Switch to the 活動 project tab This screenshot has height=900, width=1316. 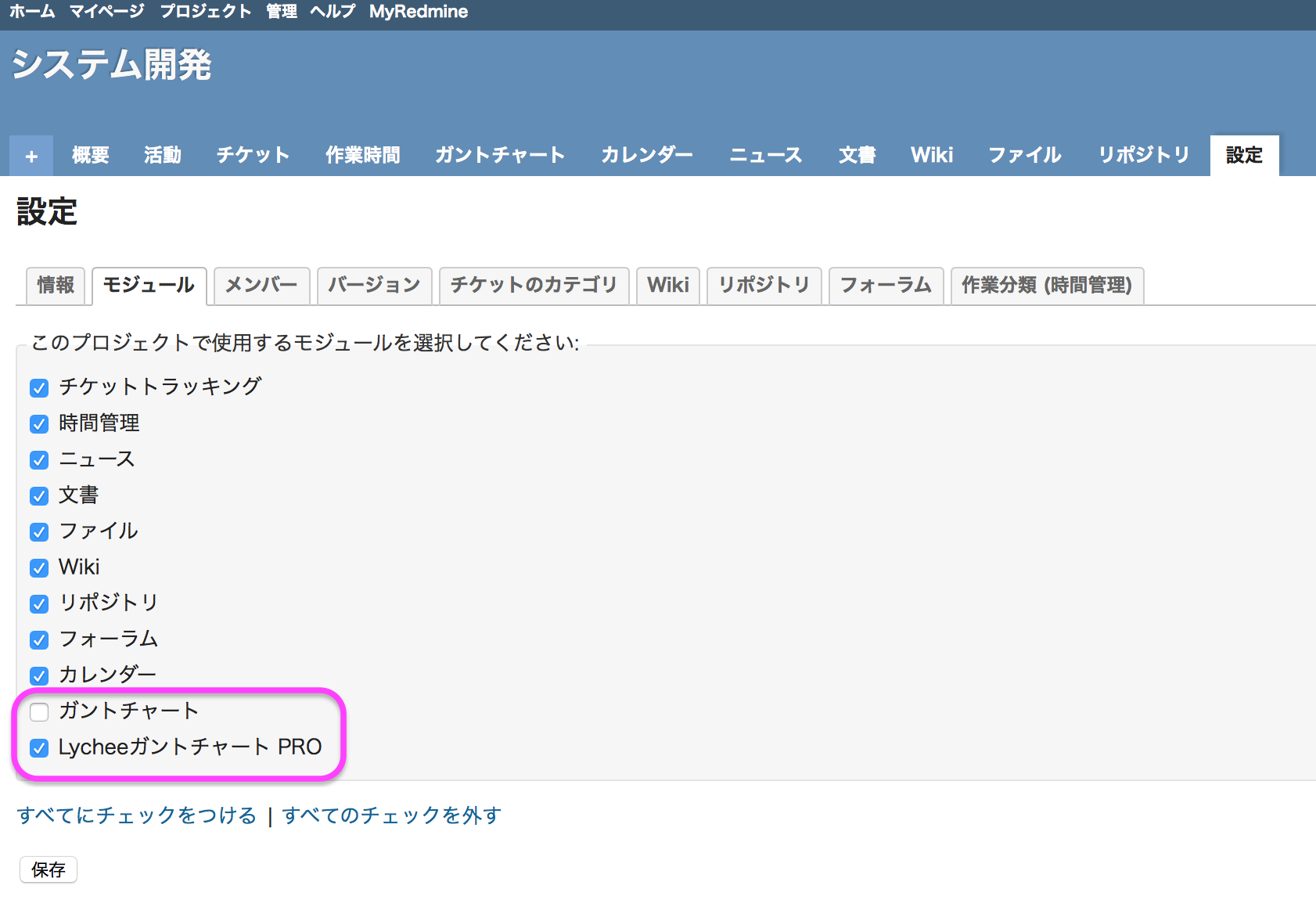click(x=163, y=155)
